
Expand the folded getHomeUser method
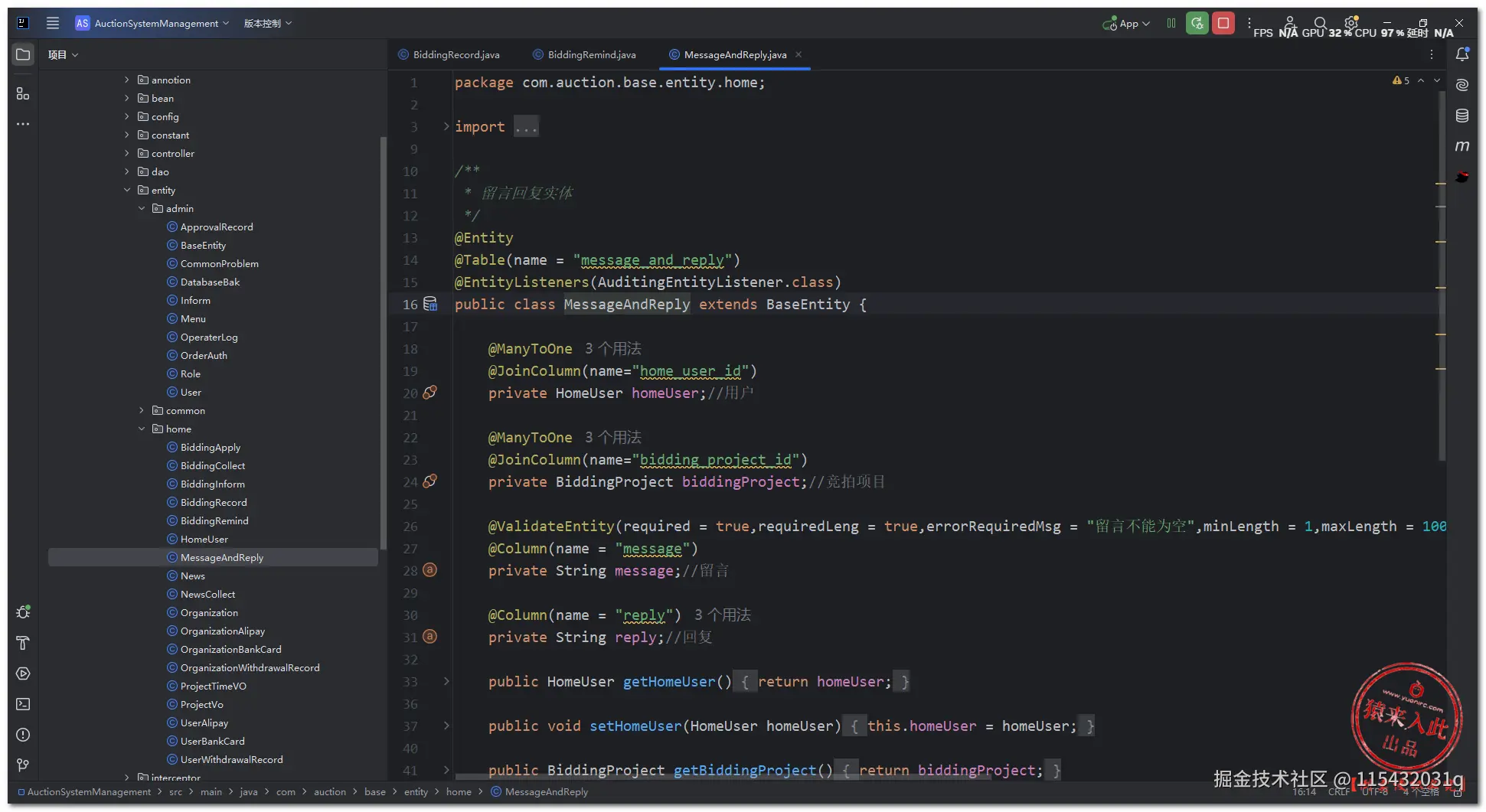(x=446, y=681)
